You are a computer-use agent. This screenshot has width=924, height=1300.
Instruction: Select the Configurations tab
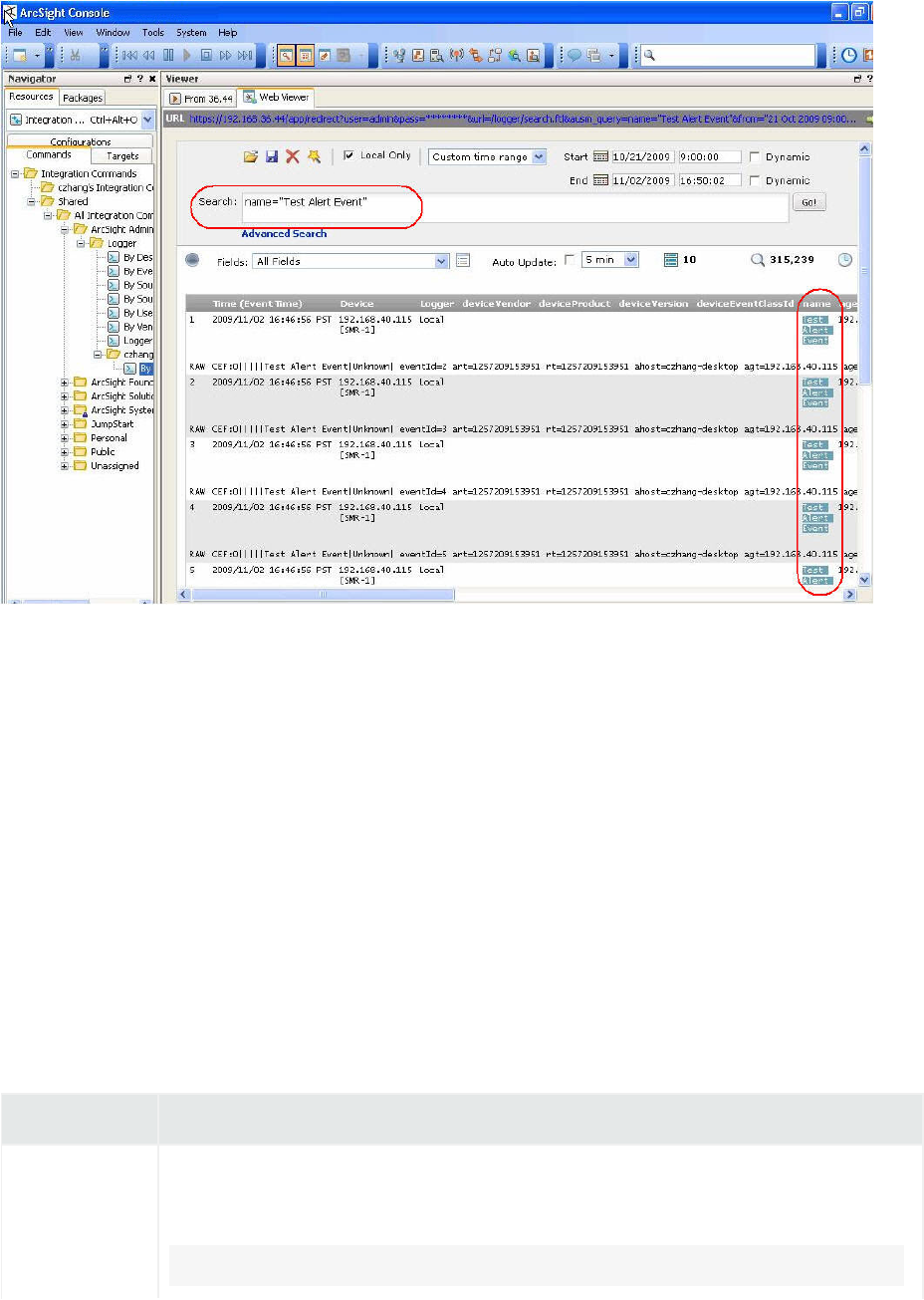click(81, 142)
